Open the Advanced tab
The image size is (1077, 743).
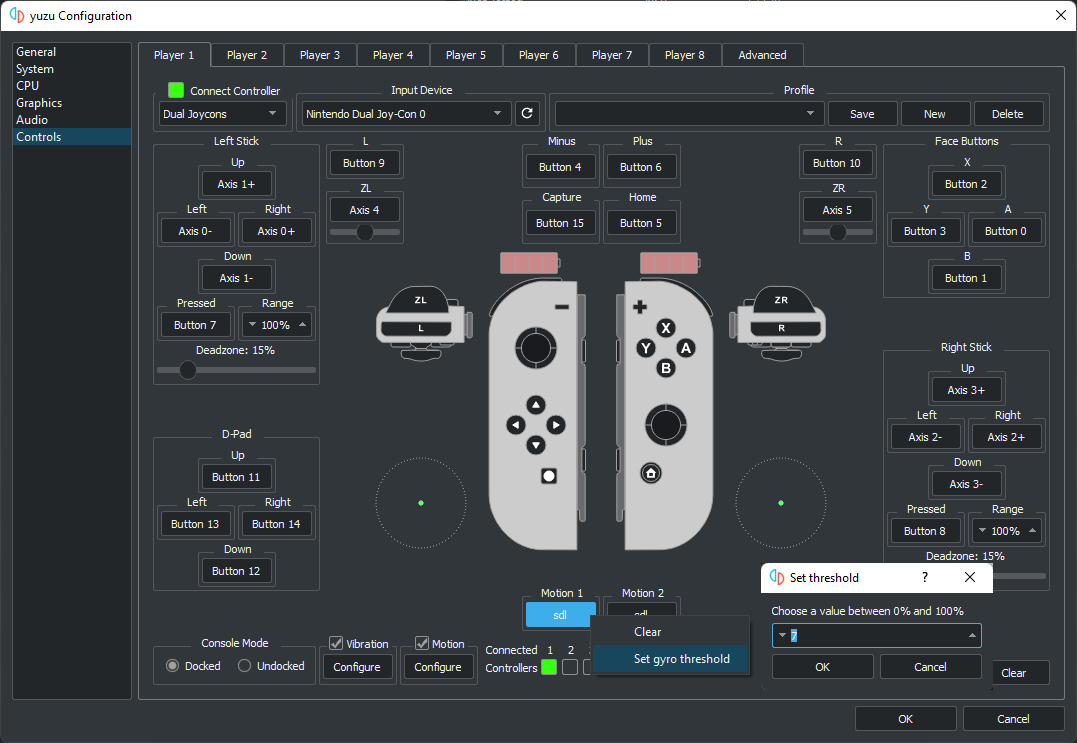point(762,55)
